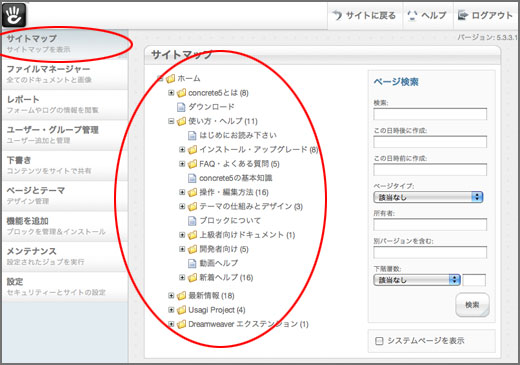Click the ホーム folder icon

tap(170, 79)
